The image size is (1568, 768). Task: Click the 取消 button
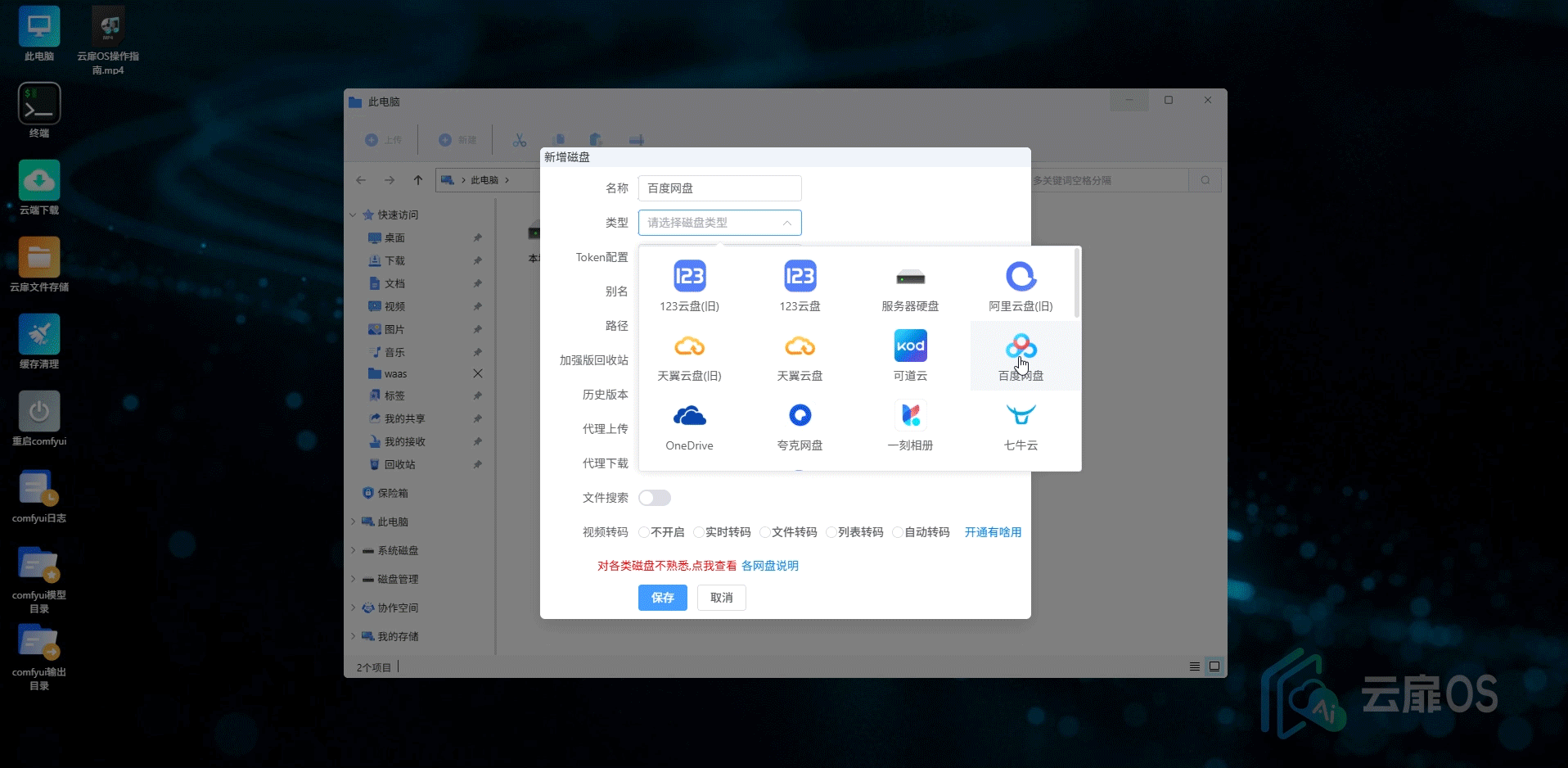(721, 598)
